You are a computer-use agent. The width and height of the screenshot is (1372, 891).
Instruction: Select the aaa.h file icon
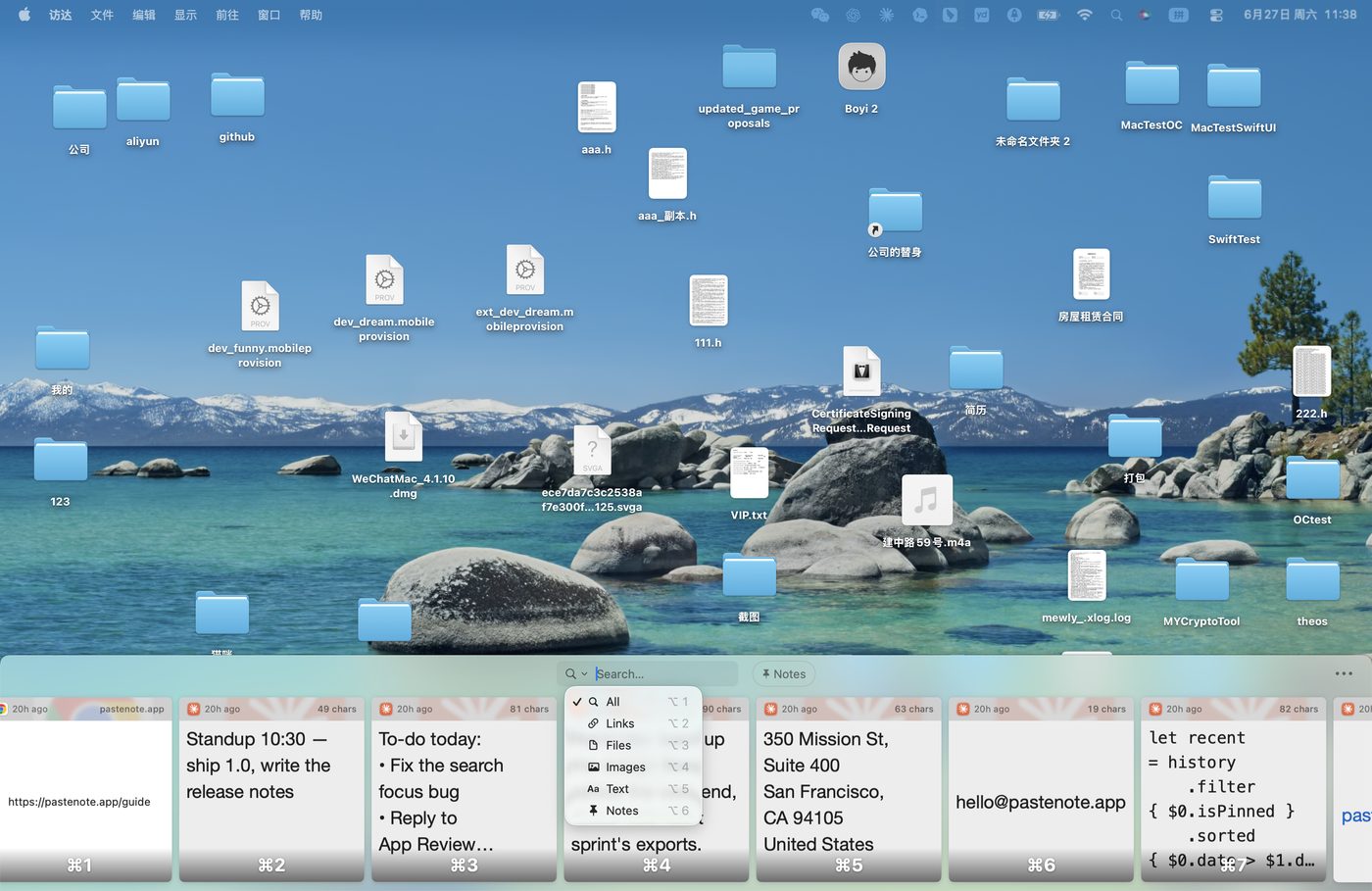(x=597, y=108)
